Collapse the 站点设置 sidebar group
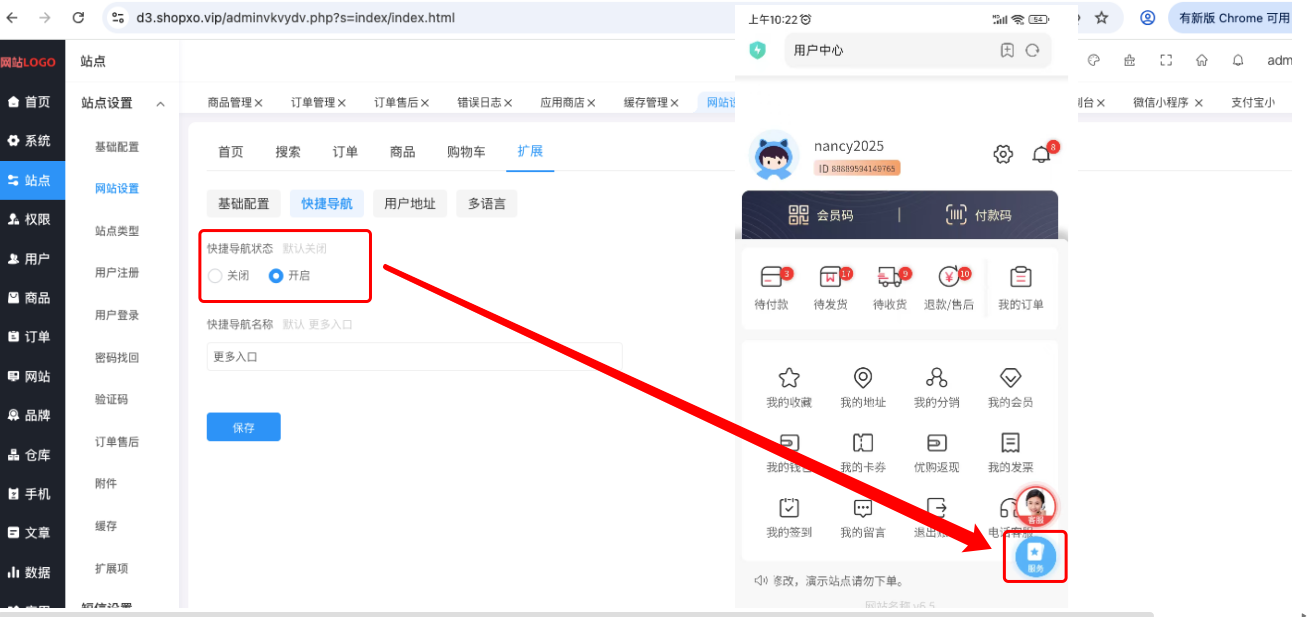This screenshot has height=617, width=1314. pyautogui.click(x=160, y=103)
